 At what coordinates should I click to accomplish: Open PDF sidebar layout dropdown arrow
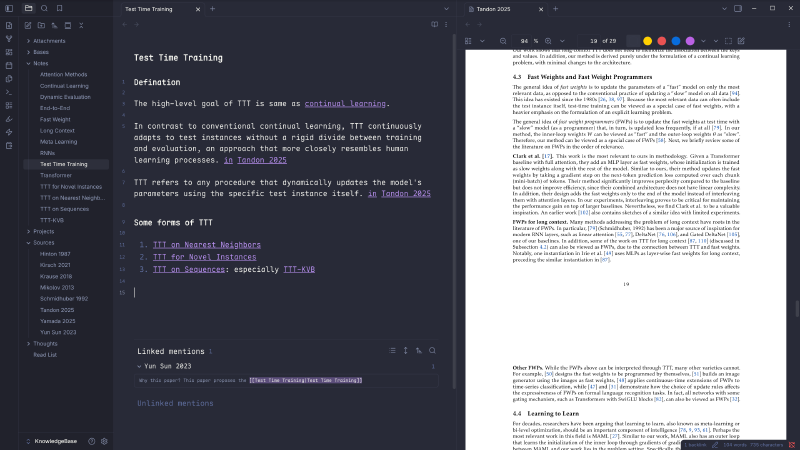(x=482, y=41)
